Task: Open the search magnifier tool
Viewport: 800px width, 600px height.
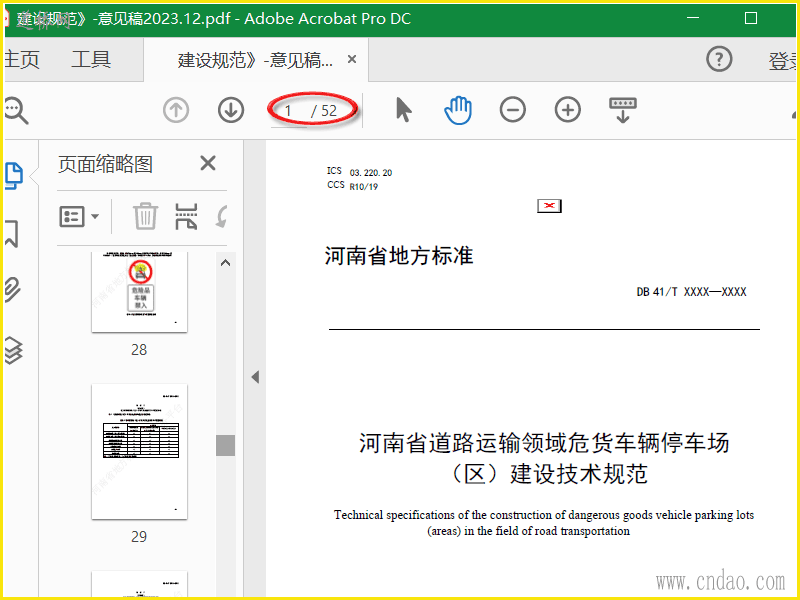Action: [15, 110]
